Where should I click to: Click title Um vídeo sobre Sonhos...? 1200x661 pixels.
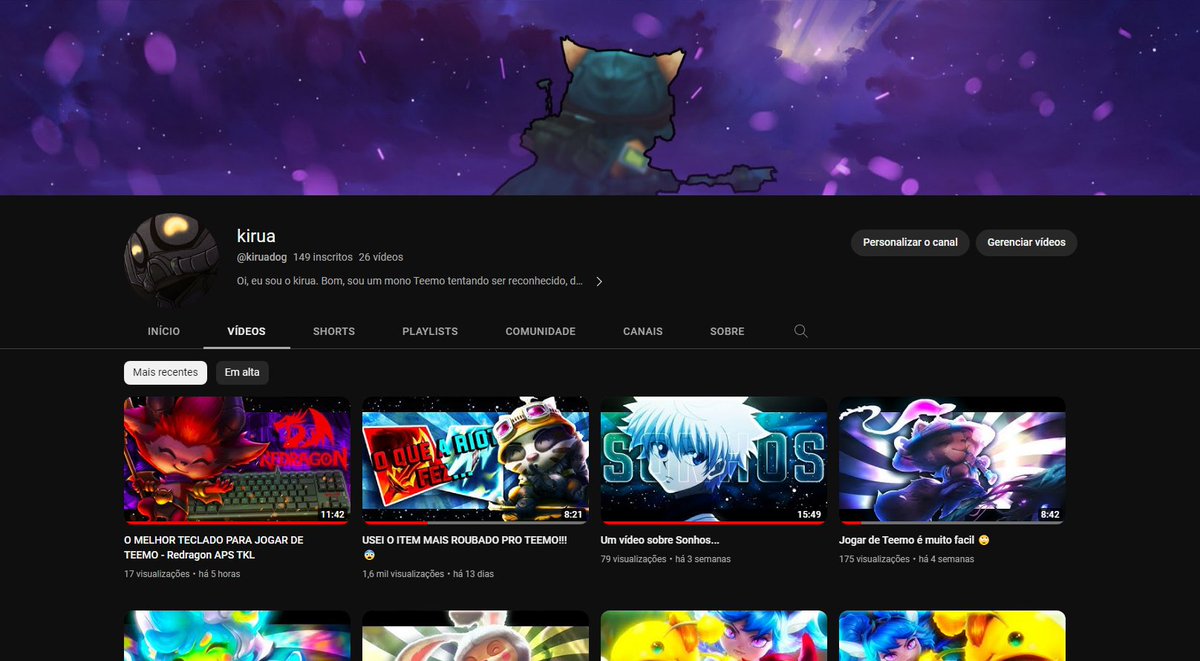click(660, 540)
